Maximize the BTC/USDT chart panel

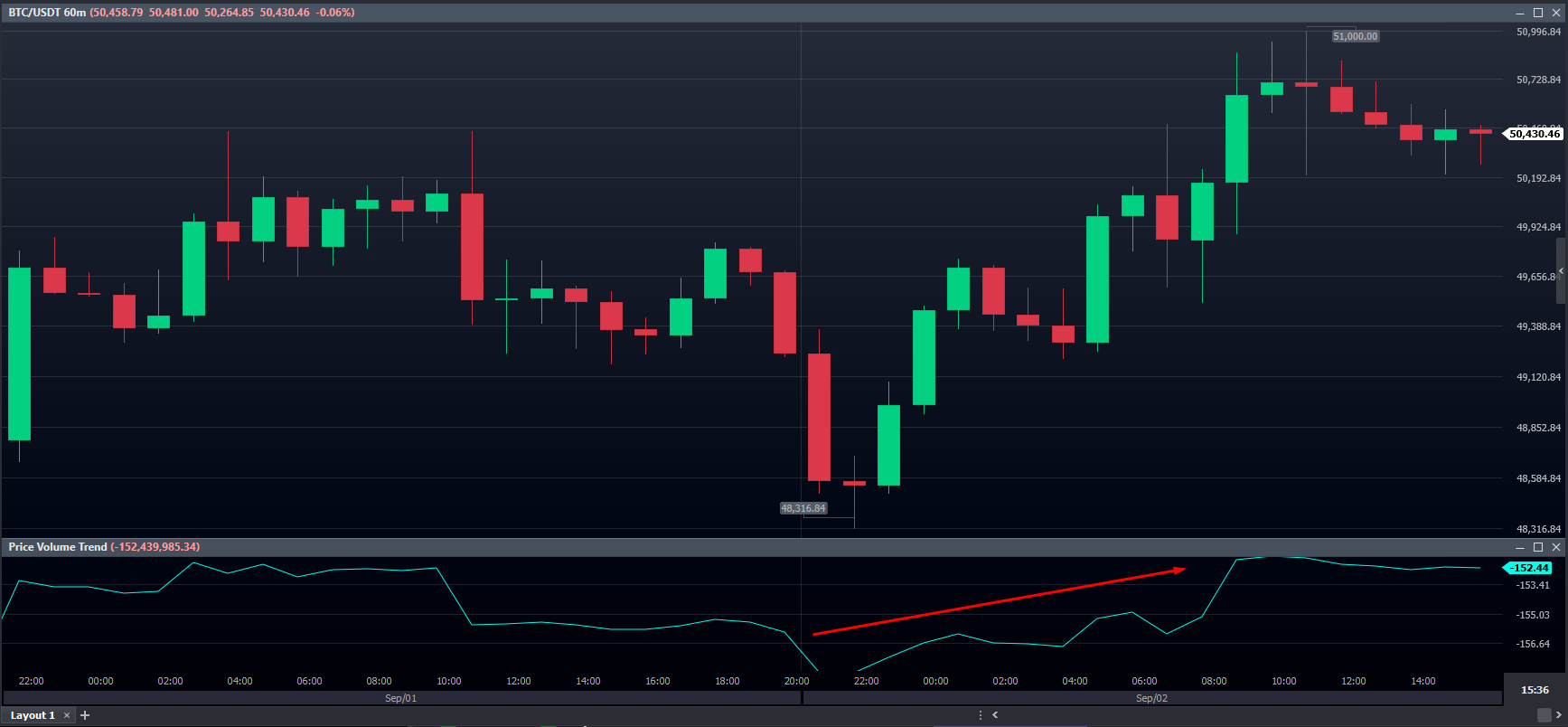[1538, 13]
